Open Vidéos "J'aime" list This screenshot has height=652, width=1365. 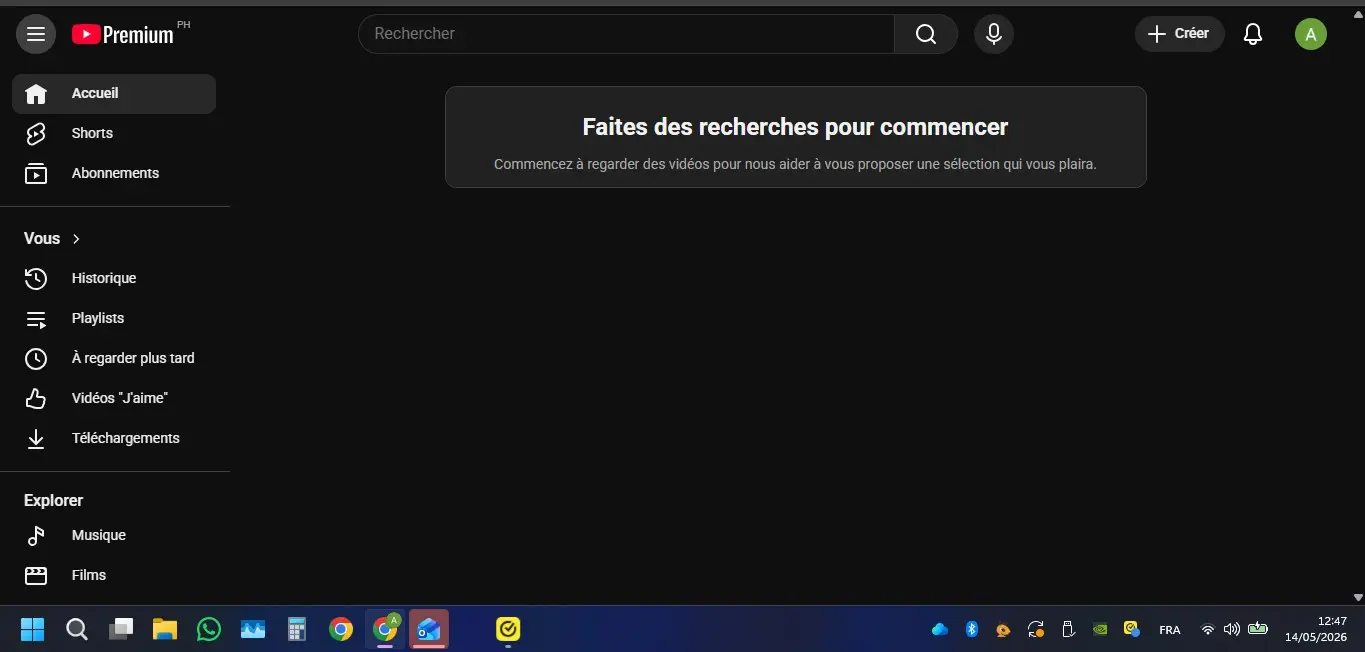click(114, 398)
